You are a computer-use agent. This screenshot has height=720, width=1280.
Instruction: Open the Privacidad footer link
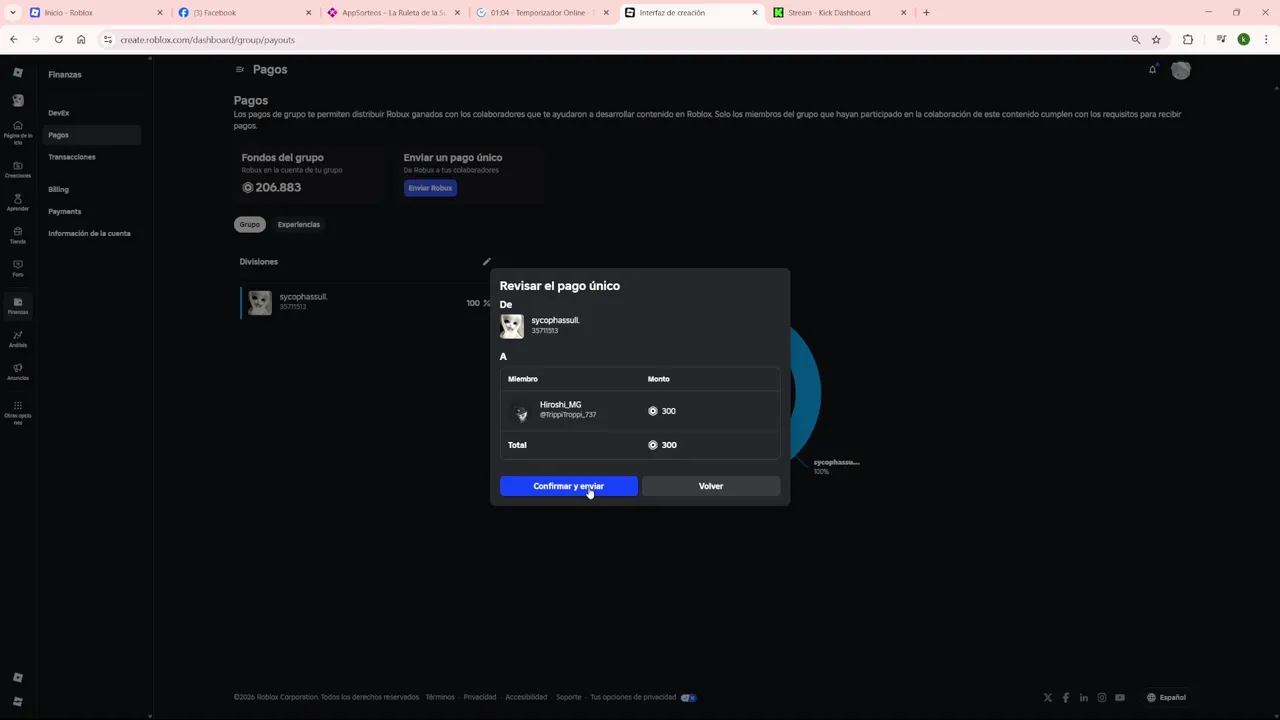pyautogui.click(x=480, y=697)
